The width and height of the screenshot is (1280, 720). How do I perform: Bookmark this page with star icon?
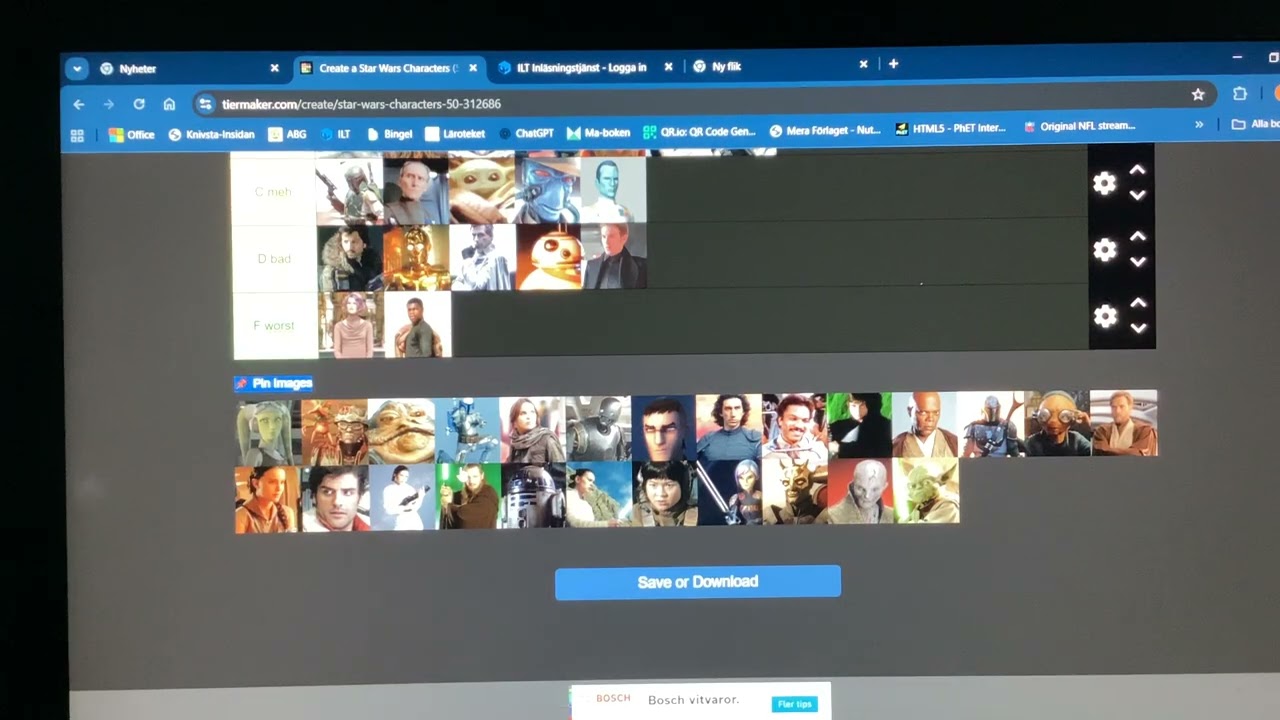tap(1198, 95)
